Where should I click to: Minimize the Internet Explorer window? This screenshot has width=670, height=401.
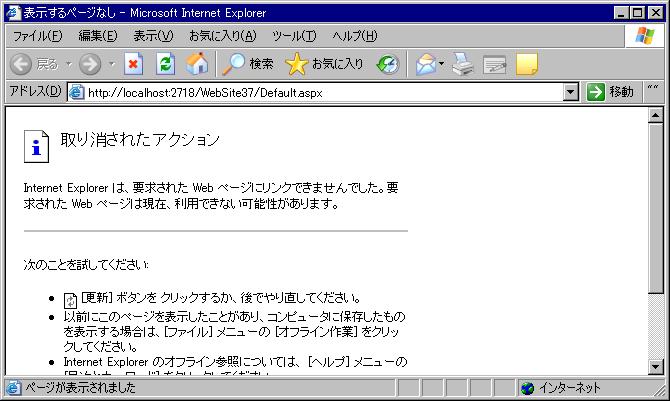[621, 13]
